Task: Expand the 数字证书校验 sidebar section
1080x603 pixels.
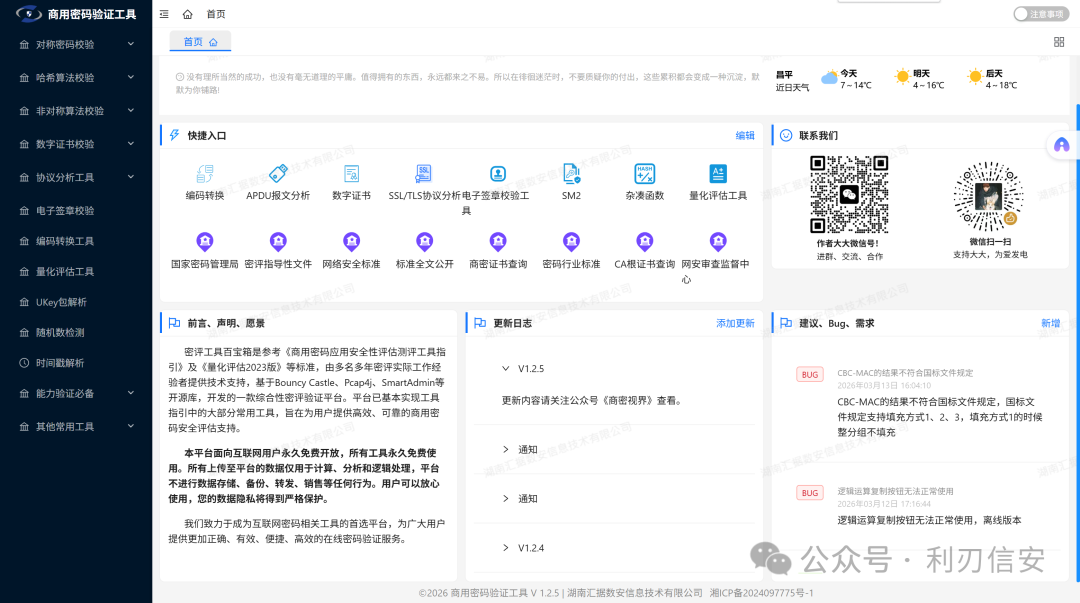Action: point(63,142)
